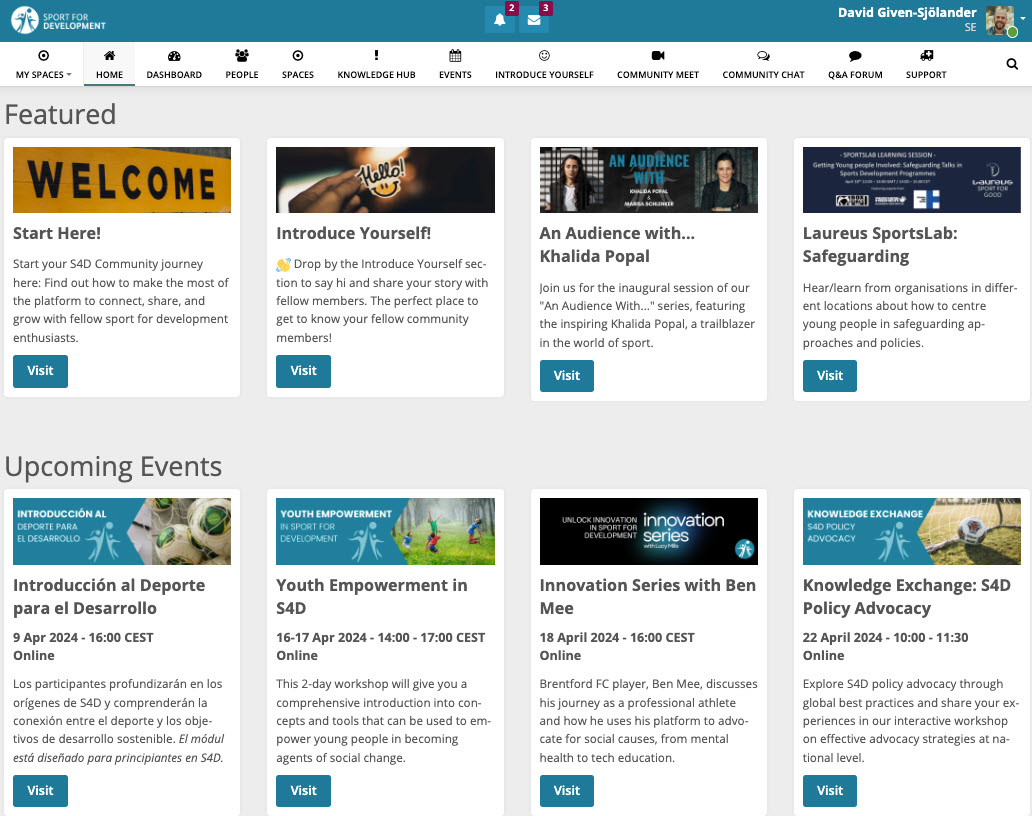
Task: Visit Introducción al Deporte para el Desarrollo event
Action: (40, 790)
